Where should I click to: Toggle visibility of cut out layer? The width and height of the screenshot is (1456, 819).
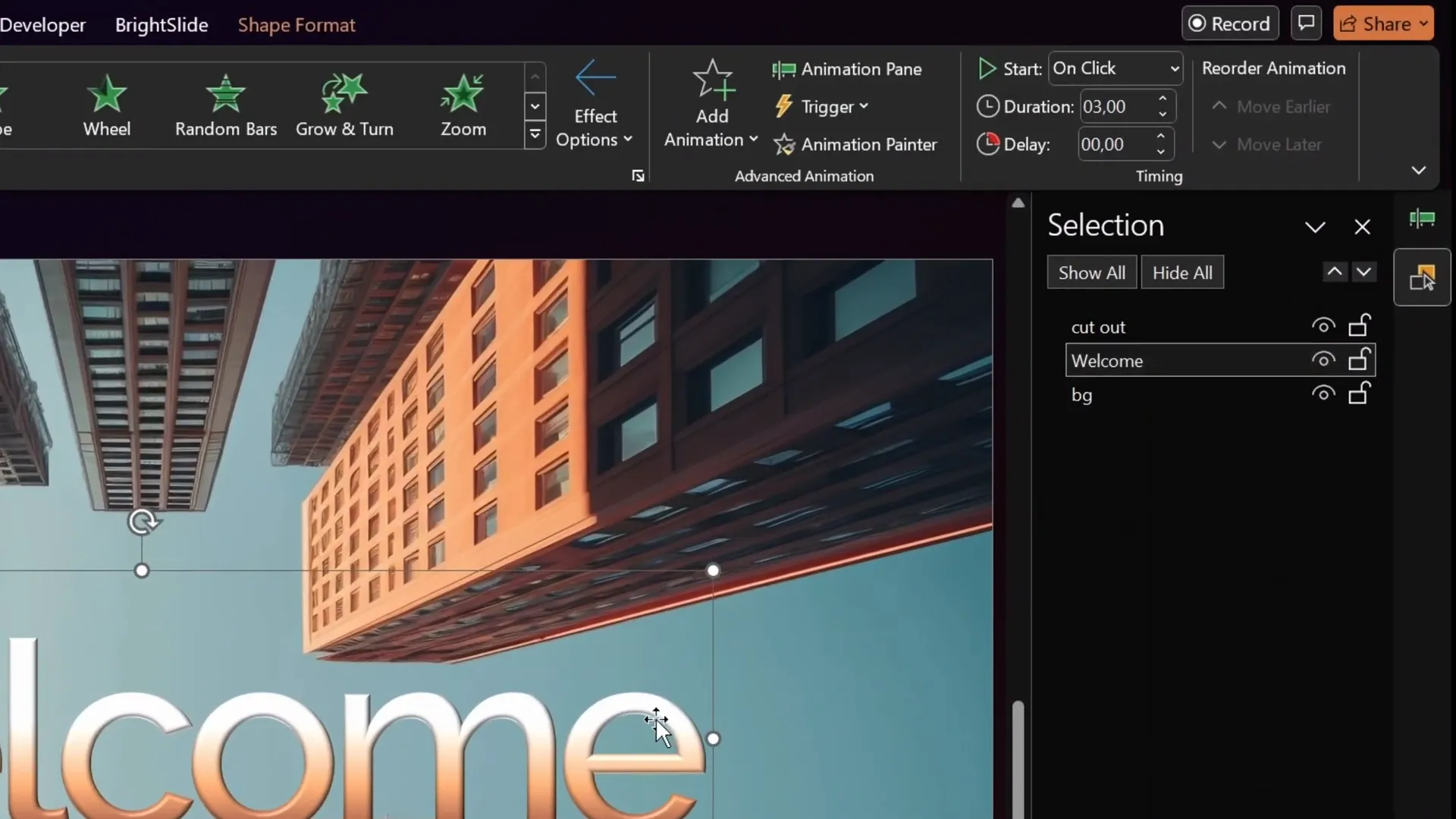1323,326
